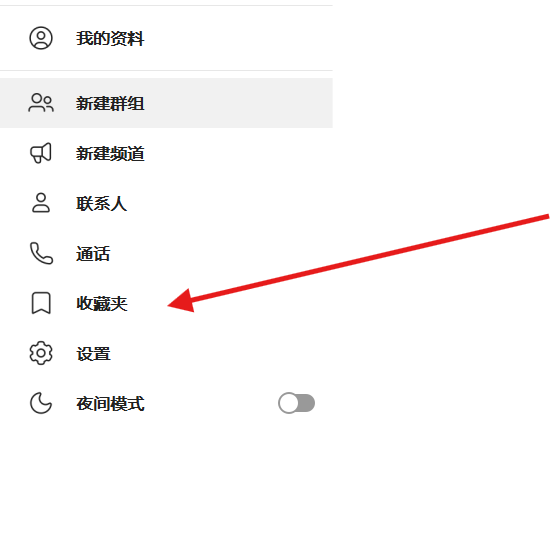Click the crescent moon Night Mode icon
This screenshot has width=550, height=542.
click(x=41, y=403)
